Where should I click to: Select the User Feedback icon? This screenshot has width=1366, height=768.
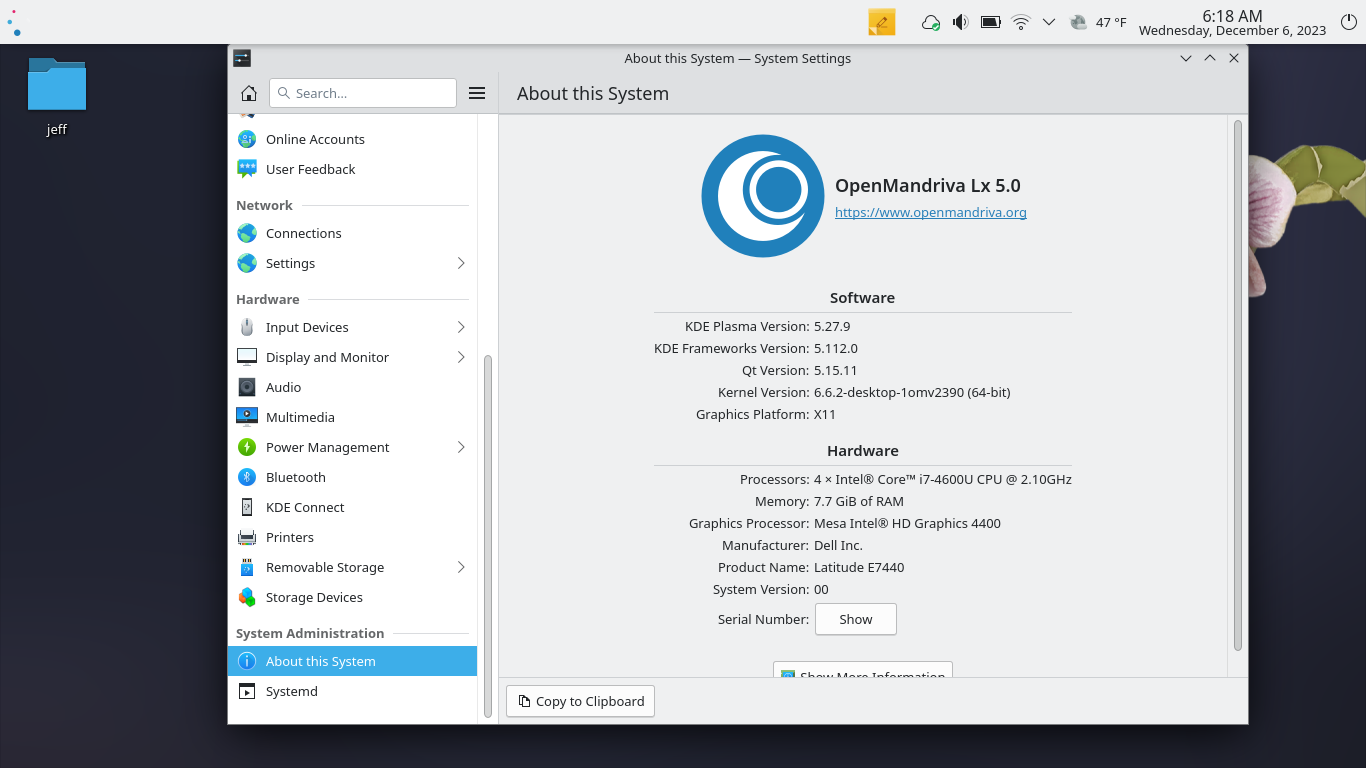(x=247, y=169)
